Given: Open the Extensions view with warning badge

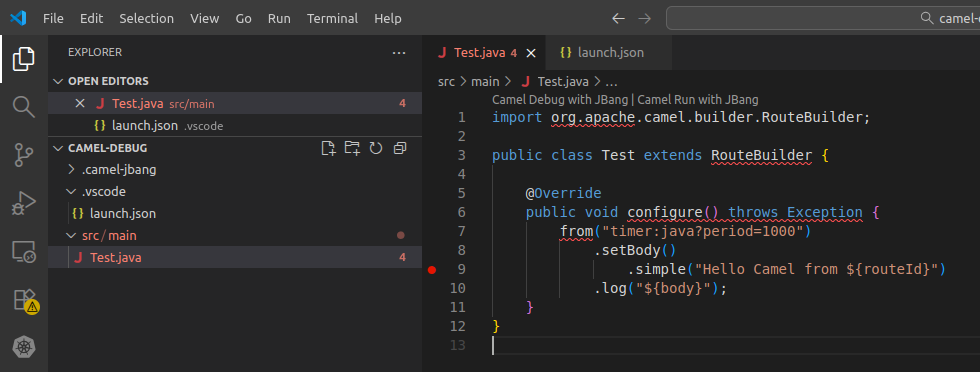Looking at the screenshot, I should (x=25, y=301).
